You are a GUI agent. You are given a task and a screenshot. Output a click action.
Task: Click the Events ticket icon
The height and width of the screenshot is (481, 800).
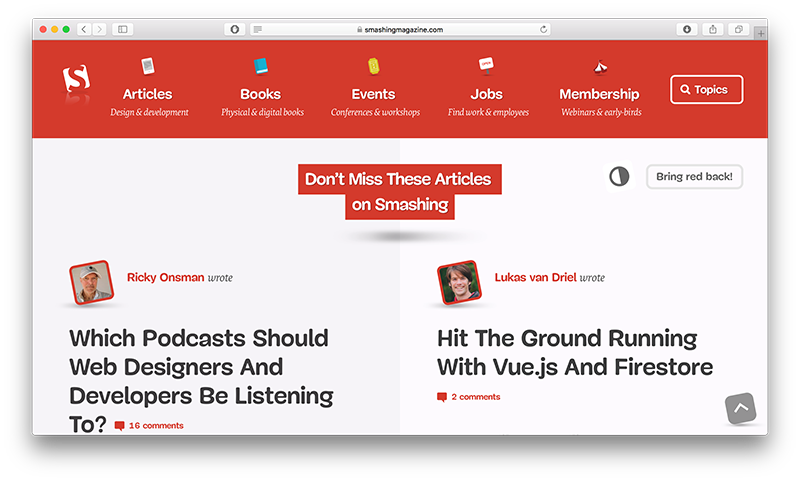click(374, 66)
